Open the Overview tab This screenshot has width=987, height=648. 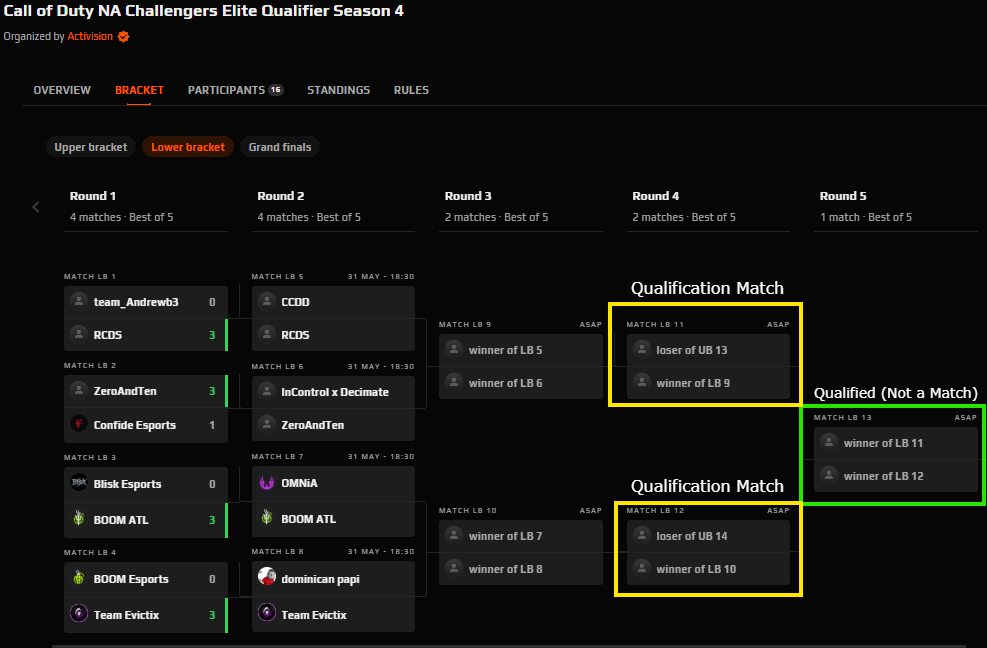[62, 90]
